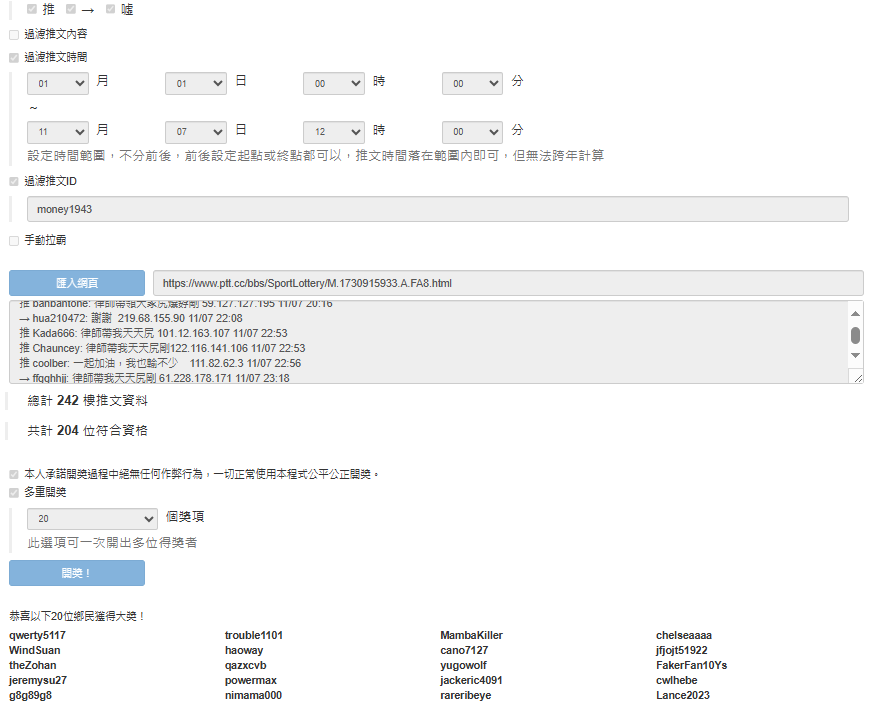This screenshot has width=887, height=715.
Task: Toggle the fair-draw promise checkbox
Action: [14, 474]
